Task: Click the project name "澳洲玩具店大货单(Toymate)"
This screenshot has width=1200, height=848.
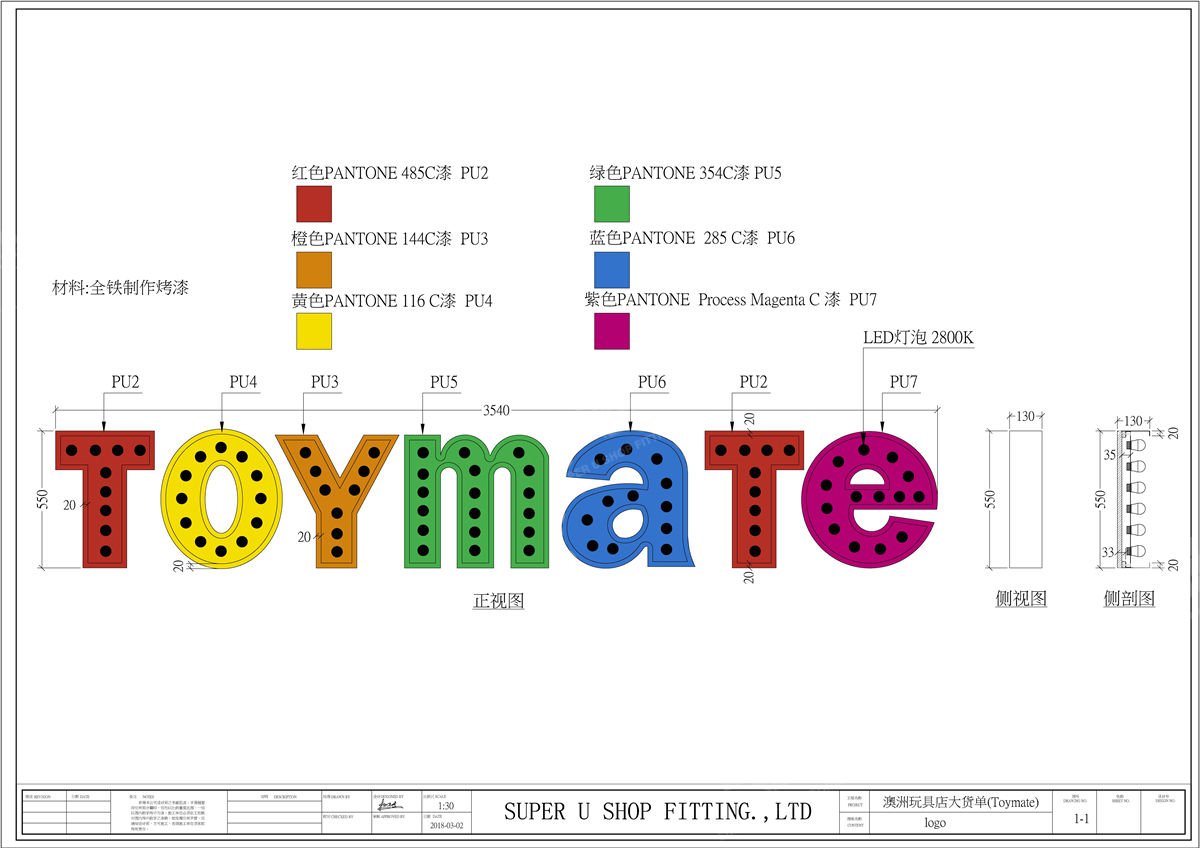Action: click(961, 802)
